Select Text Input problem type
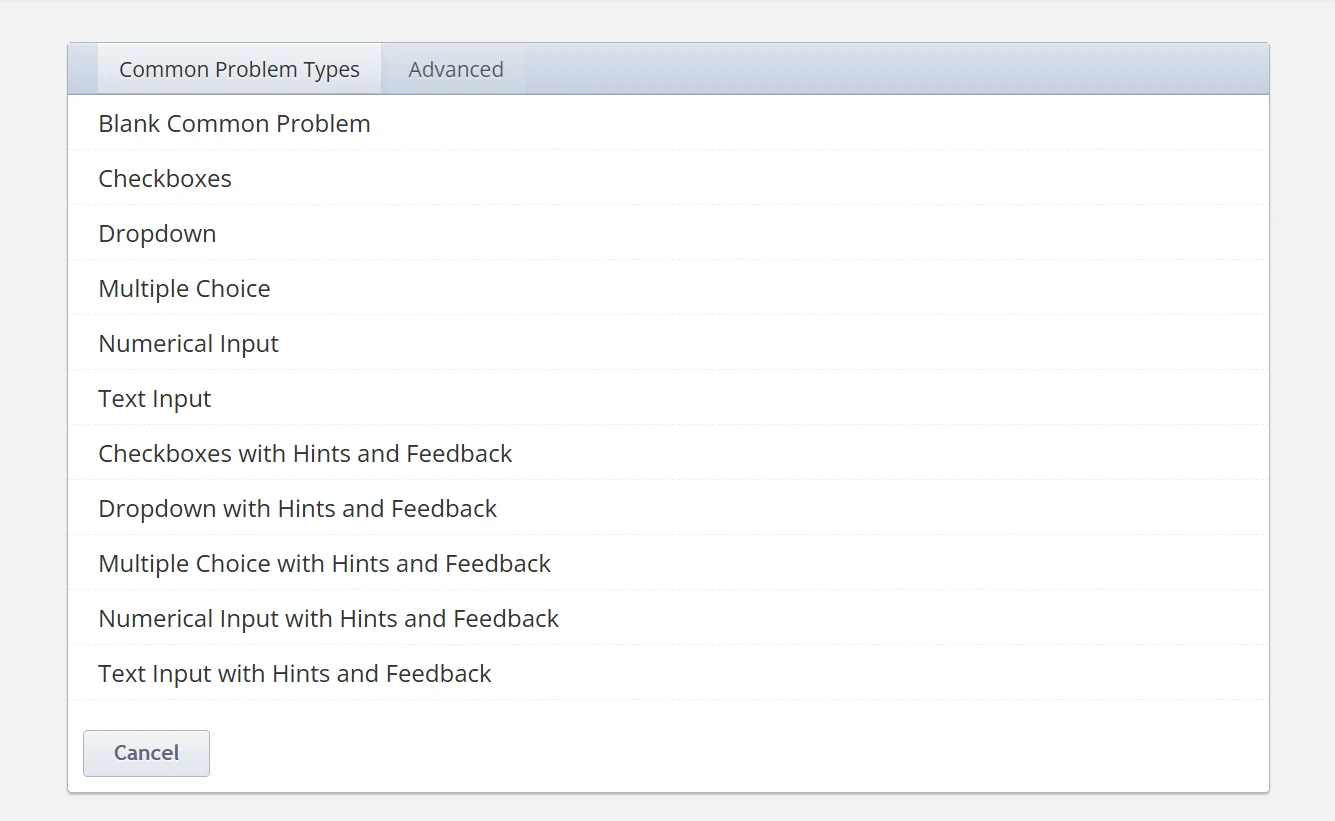Viewport: 1335px width, 821px height. (668, 398)
